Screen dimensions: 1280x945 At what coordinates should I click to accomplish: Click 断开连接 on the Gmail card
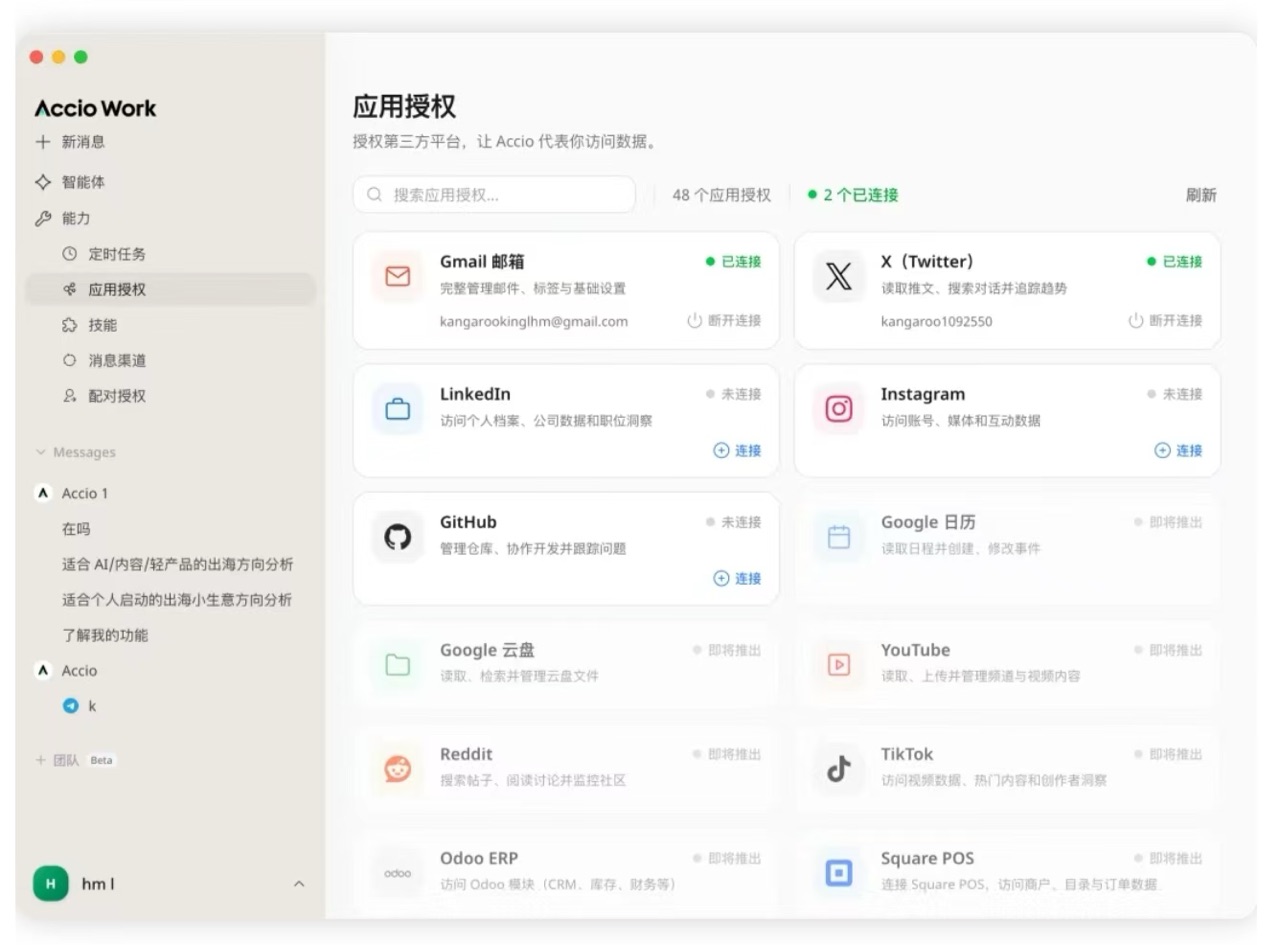click(x=724, y=321)
